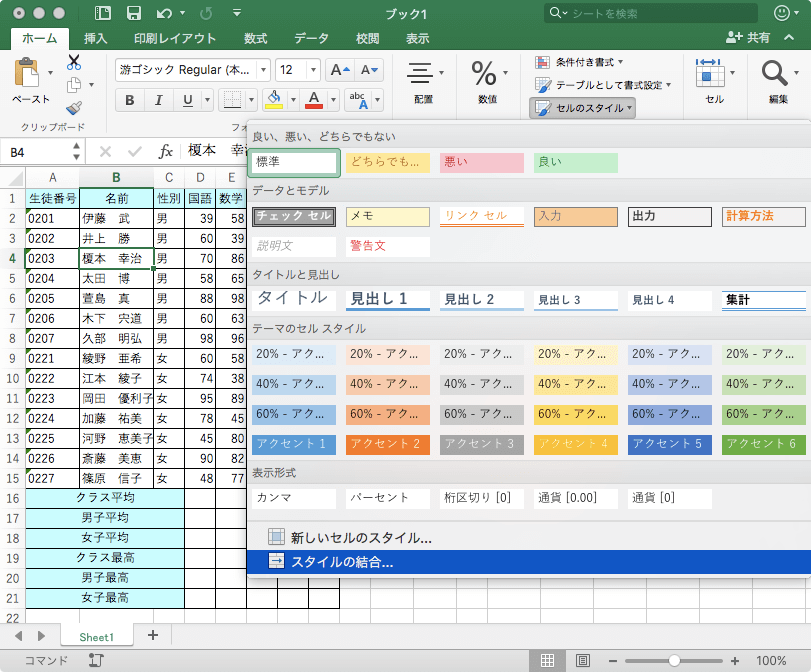Click the fill color bucket

pyautogui.click(x=274, y=100)
